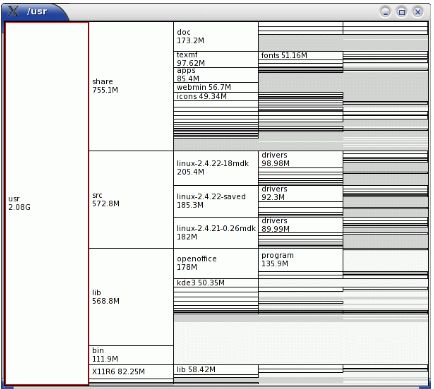Click the X window icon in title bar
434x389 pixels.
pos(13,11)
